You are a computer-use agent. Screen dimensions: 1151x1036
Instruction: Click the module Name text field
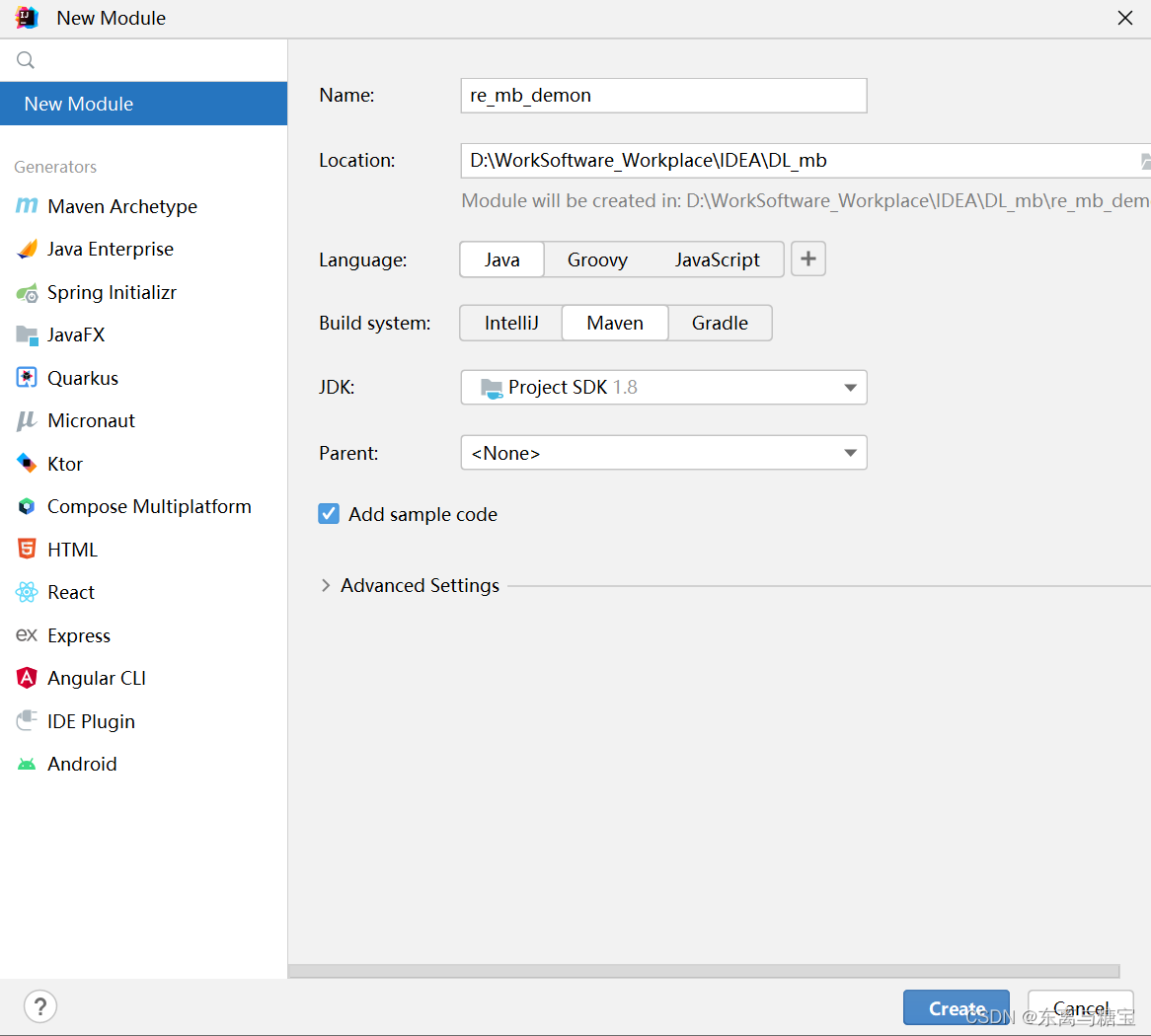(x=663, y=96)
